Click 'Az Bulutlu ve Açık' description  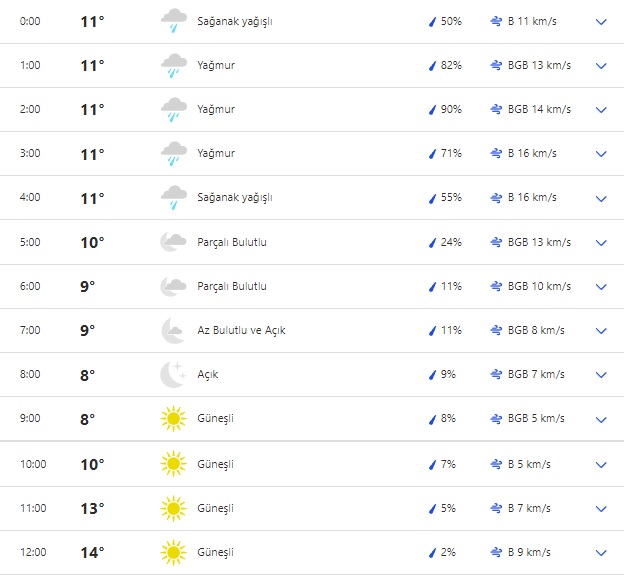241,330
